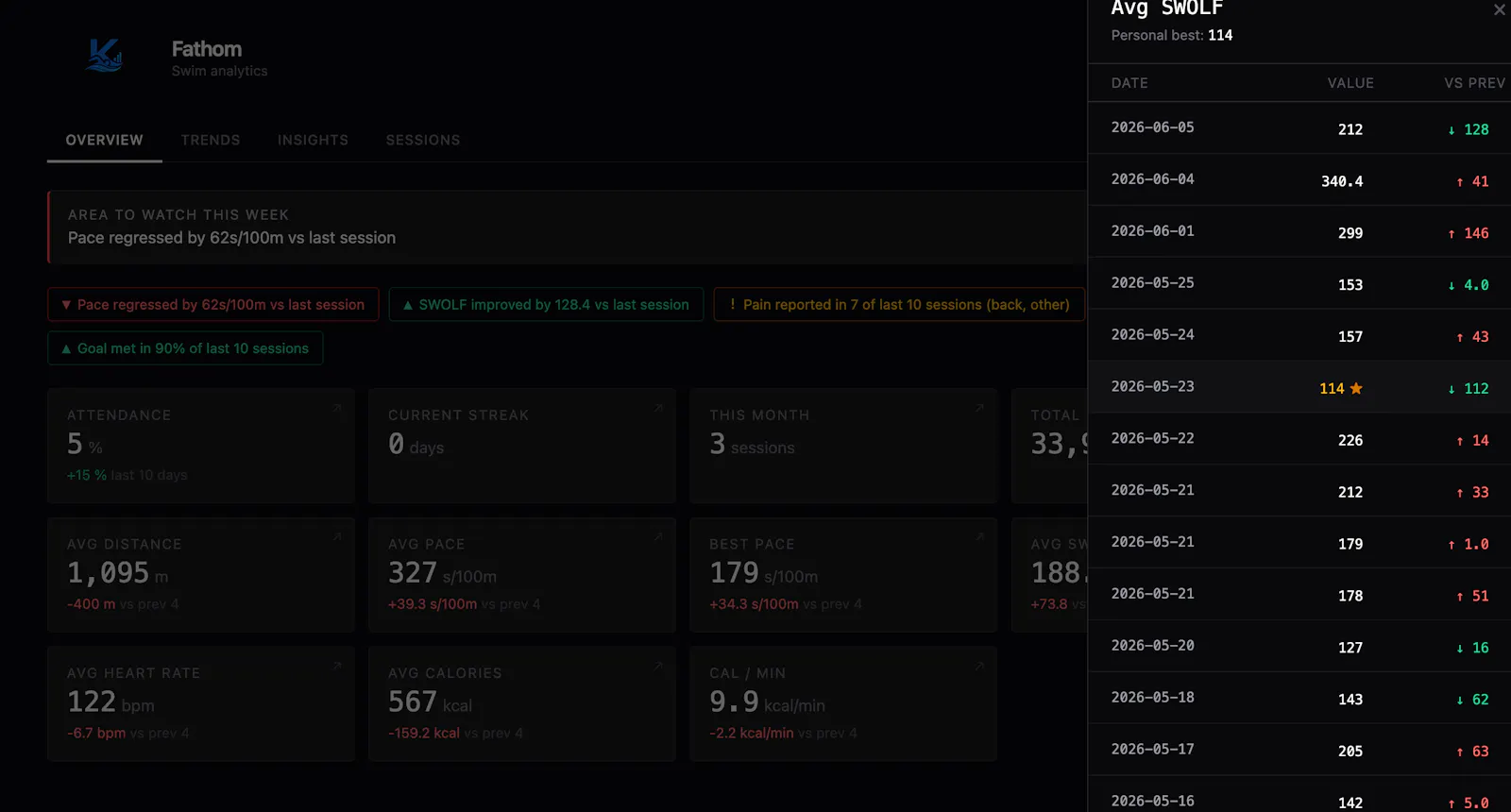Viewport: 1511px width, 812px height.
Task: Click the Fathom logo icon
Action: (x=104, y=57)
